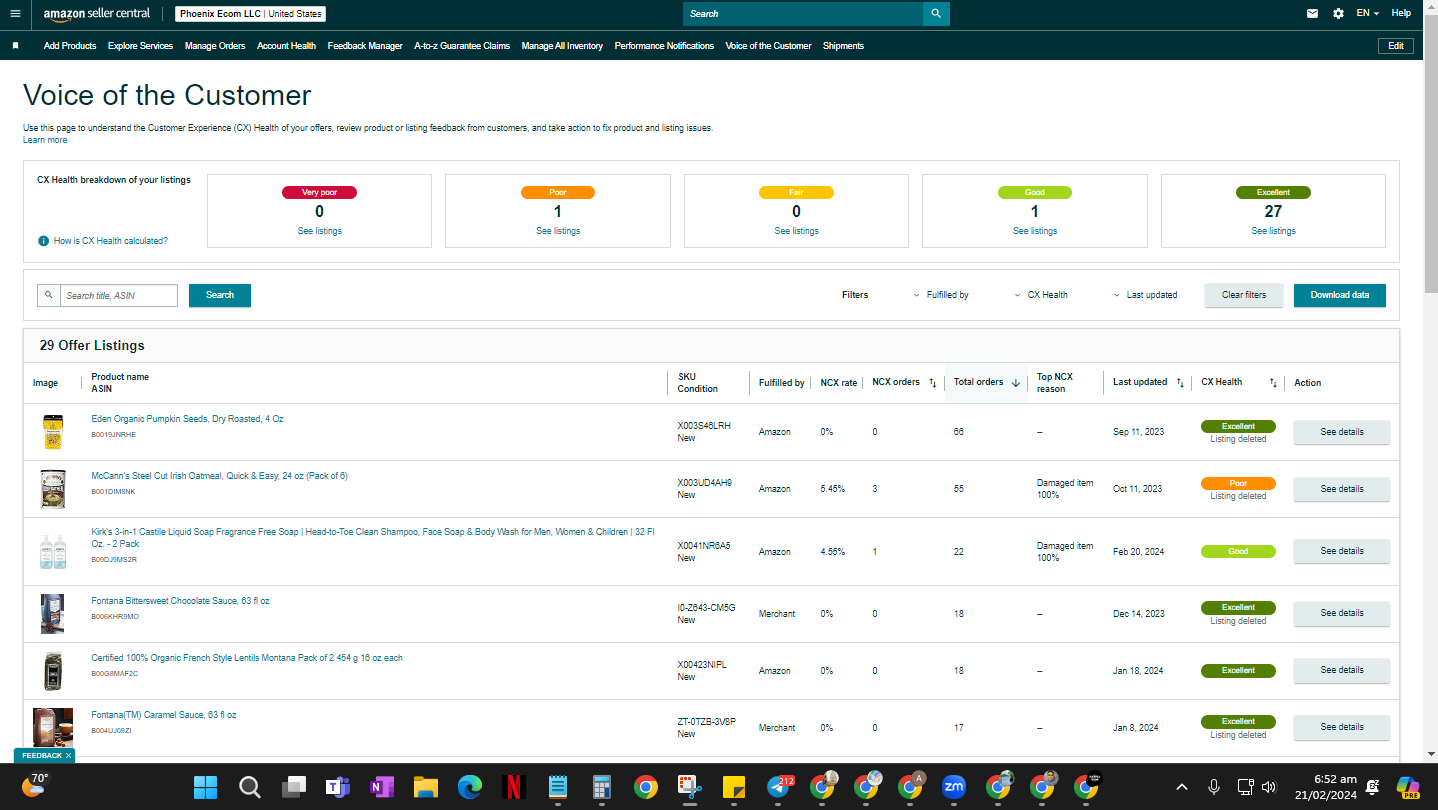Open the weather widget showing 70°
Image resolution: width=1438 pixels, height=810 pixels.
coord(35,784)
